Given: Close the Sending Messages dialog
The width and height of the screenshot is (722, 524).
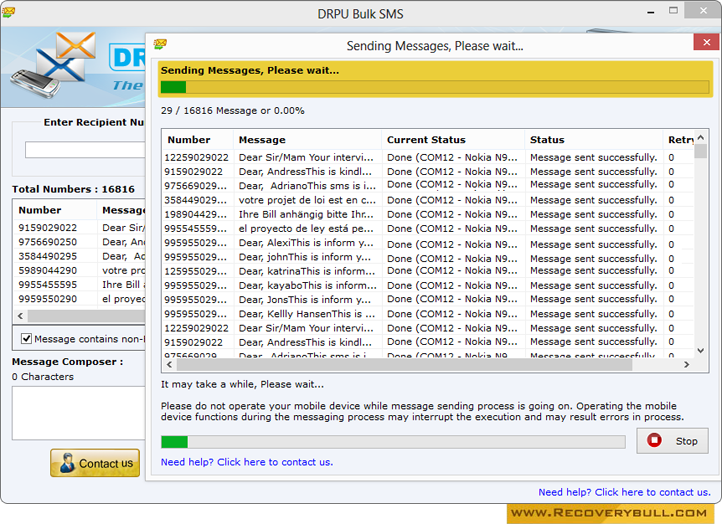Looking at the screenshot, I should [706, 42].
